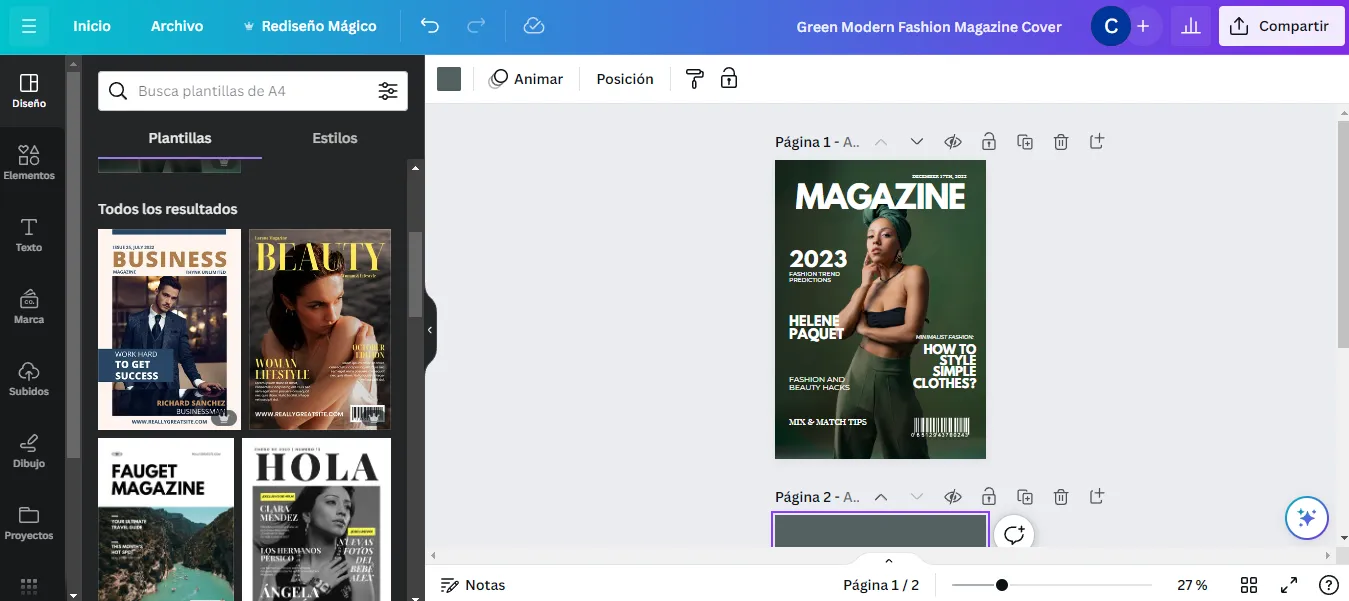1349x601 pixels.
Task: Click the Compartir button
Action: (x=1281, y=25)
